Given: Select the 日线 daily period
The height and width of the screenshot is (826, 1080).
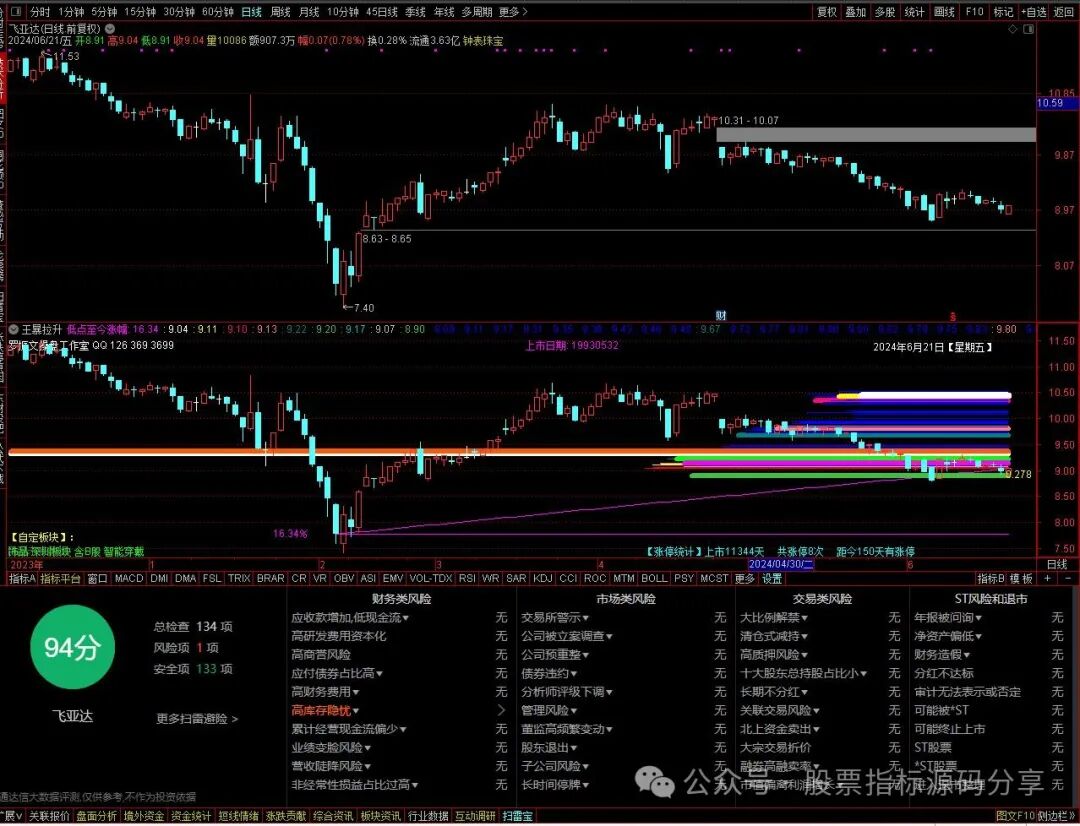Looking at the screenshot, I should pos(251,12).
